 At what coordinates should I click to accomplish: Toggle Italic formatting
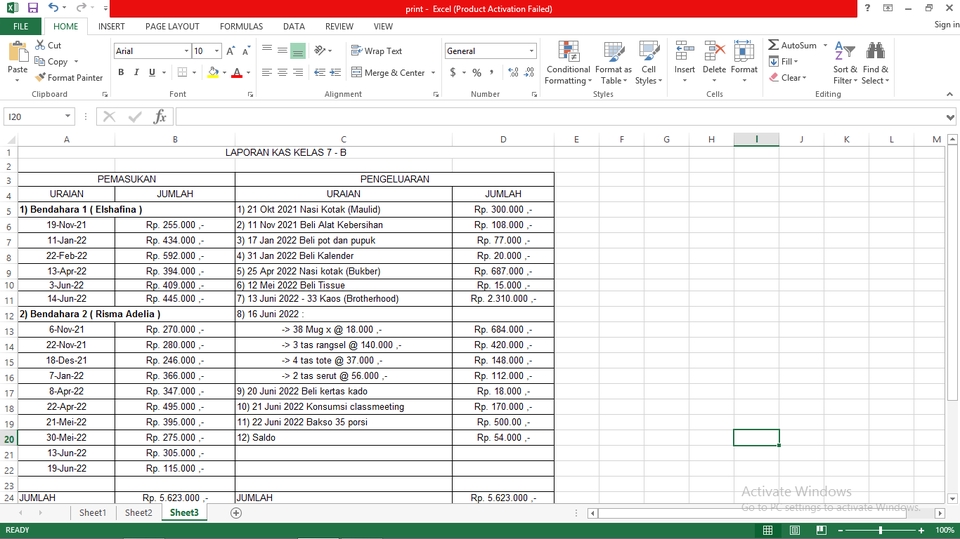coord(137,72)
